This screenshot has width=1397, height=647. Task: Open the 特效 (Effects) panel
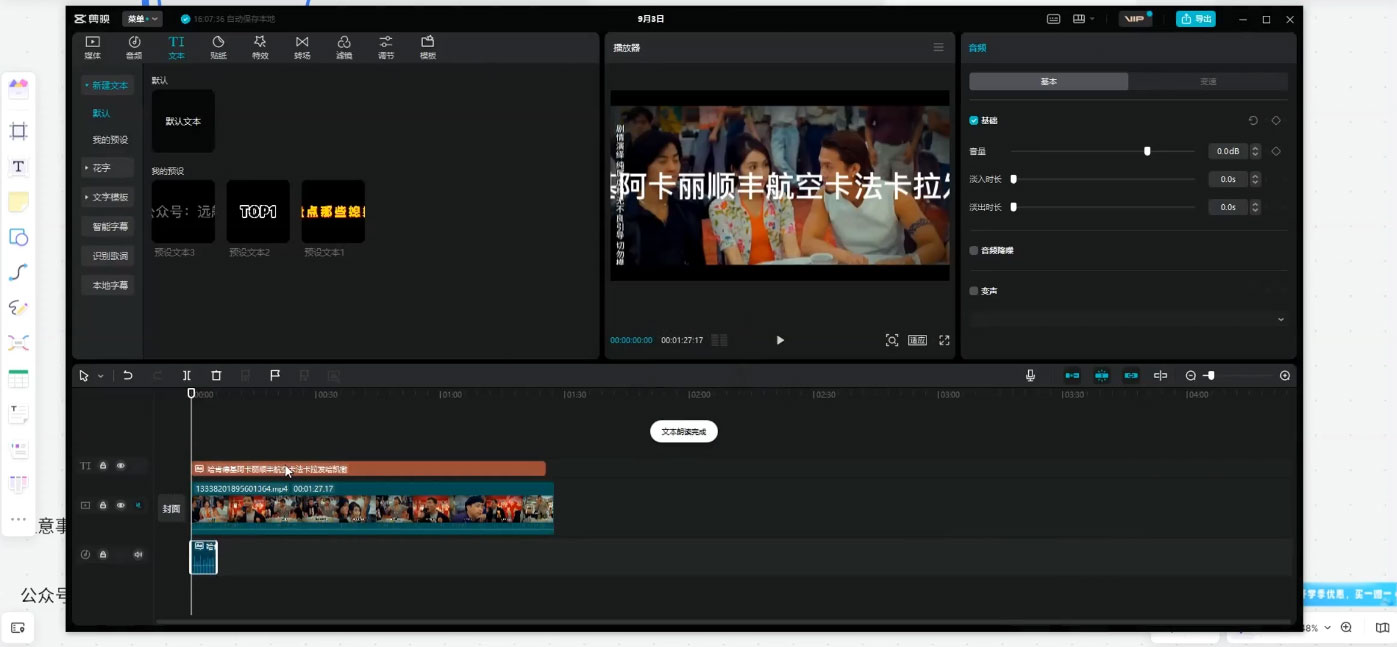260,47
